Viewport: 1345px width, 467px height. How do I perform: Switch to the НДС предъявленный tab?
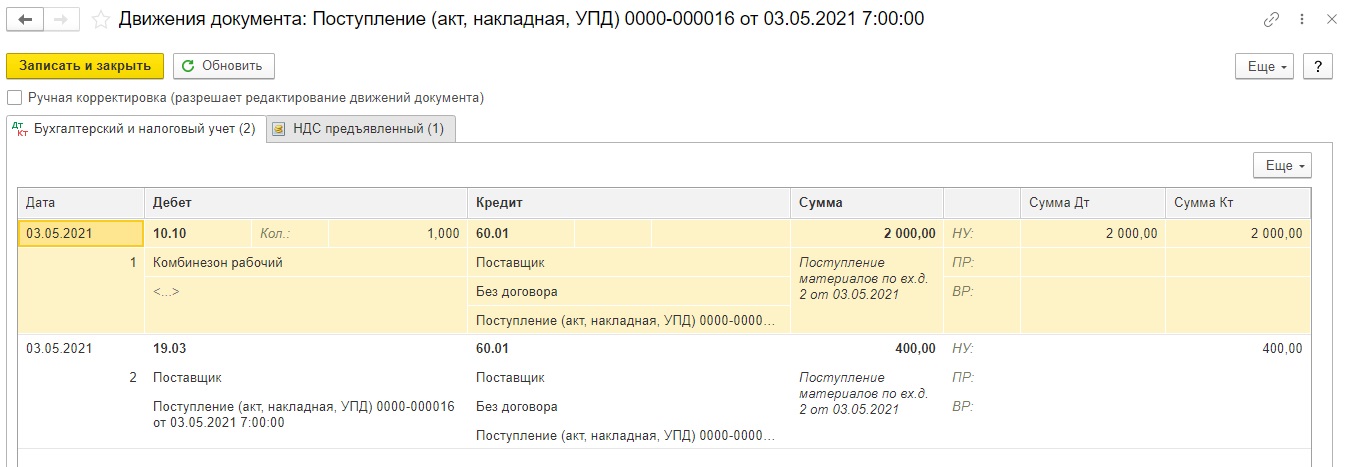[x=361, y=129]
